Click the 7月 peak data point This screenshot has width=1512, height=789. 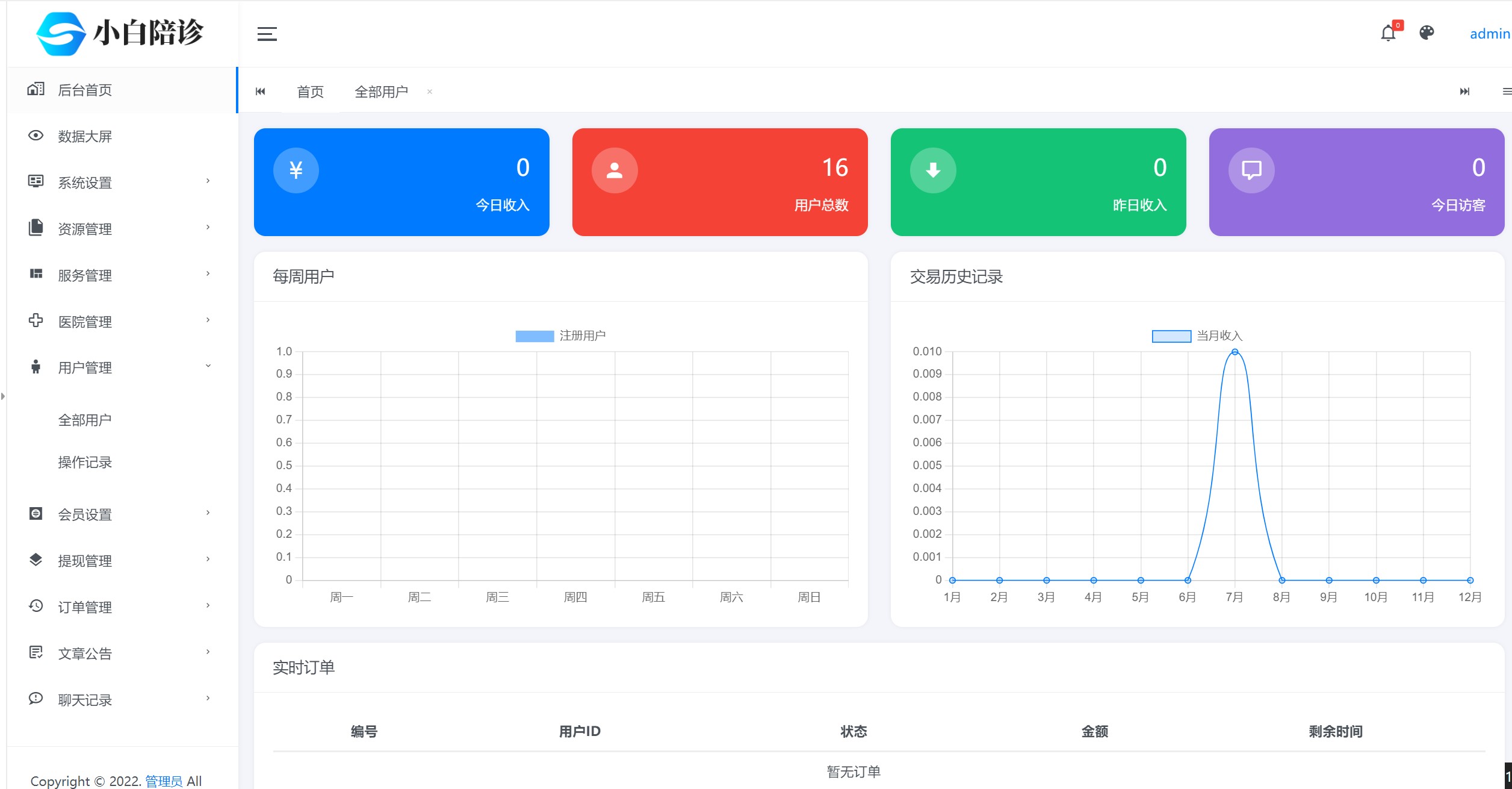[x=1235, y=352]
